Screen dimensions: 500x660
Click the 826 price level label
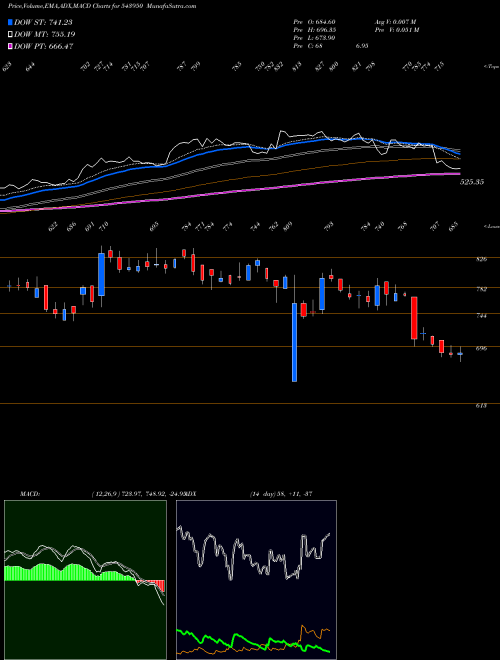pos(481,259)
